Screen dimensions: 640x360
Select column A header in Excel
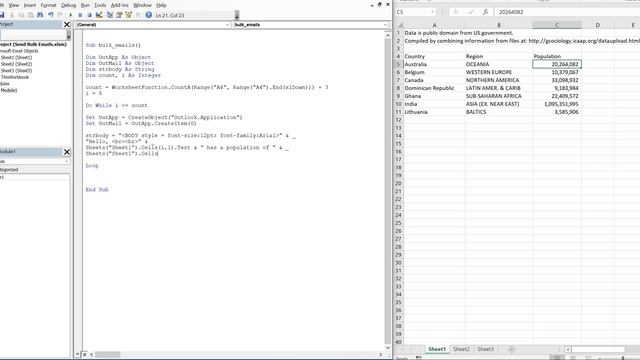tap(434, 25)
